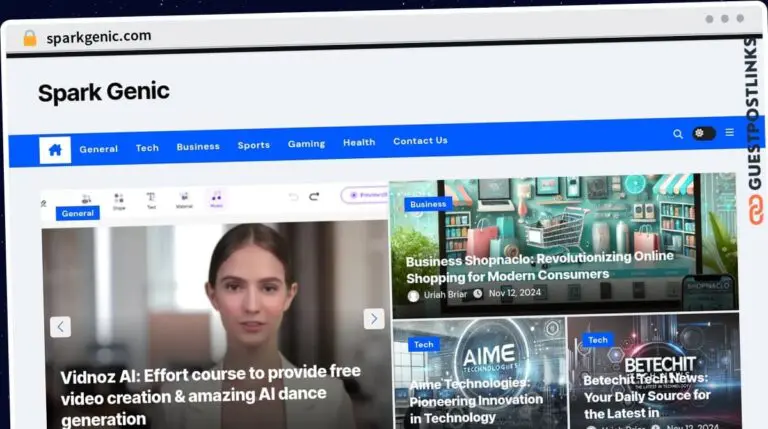
Task: Open the hamburger menu icon
Action: 730,133
